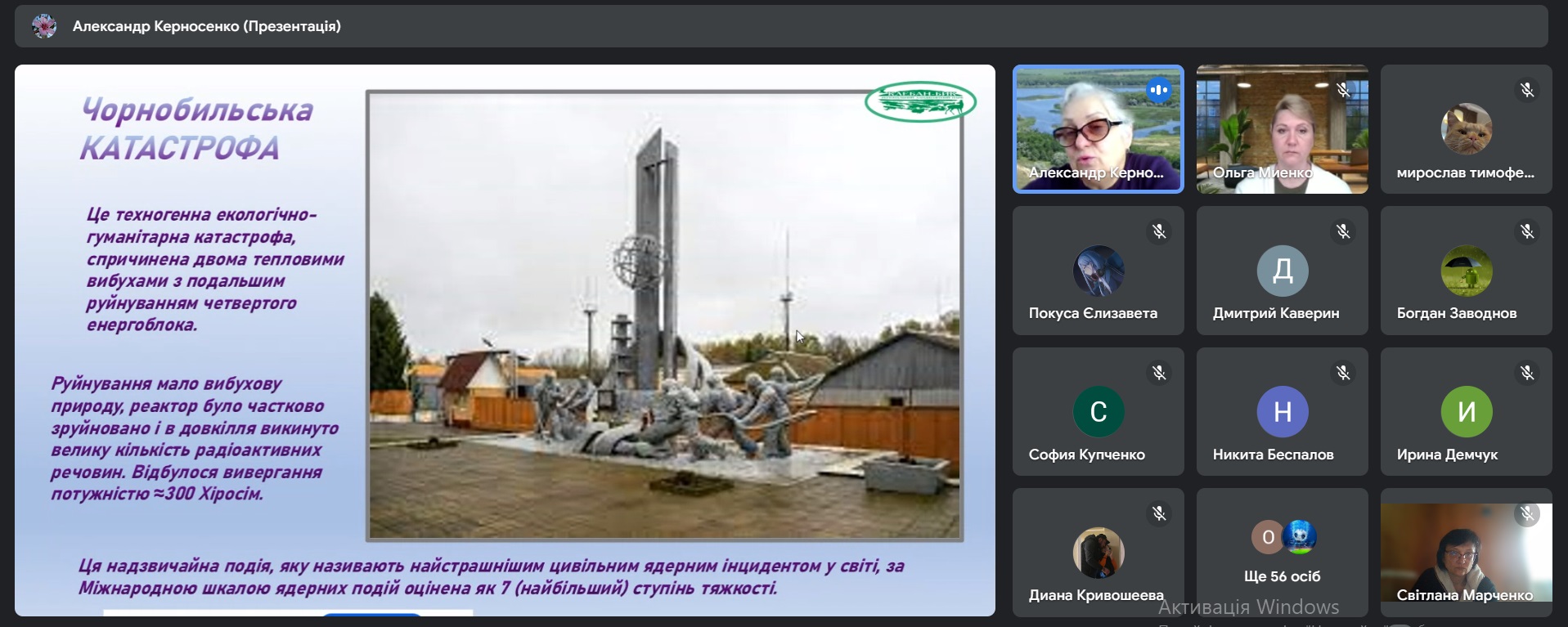Click muted mic icon on Никита Беспалов tile
Screen dimensions: 1568x627
(1343, 373)
